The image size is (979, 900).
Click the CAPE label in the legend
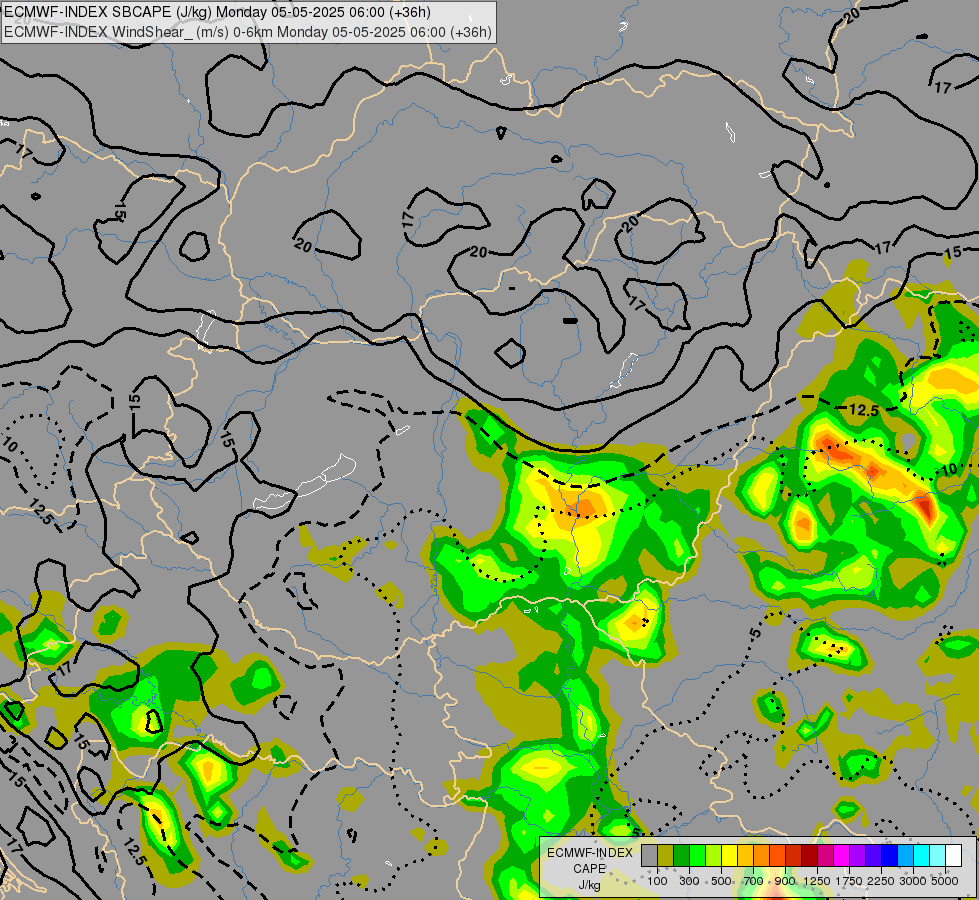[x=589, y=869]
